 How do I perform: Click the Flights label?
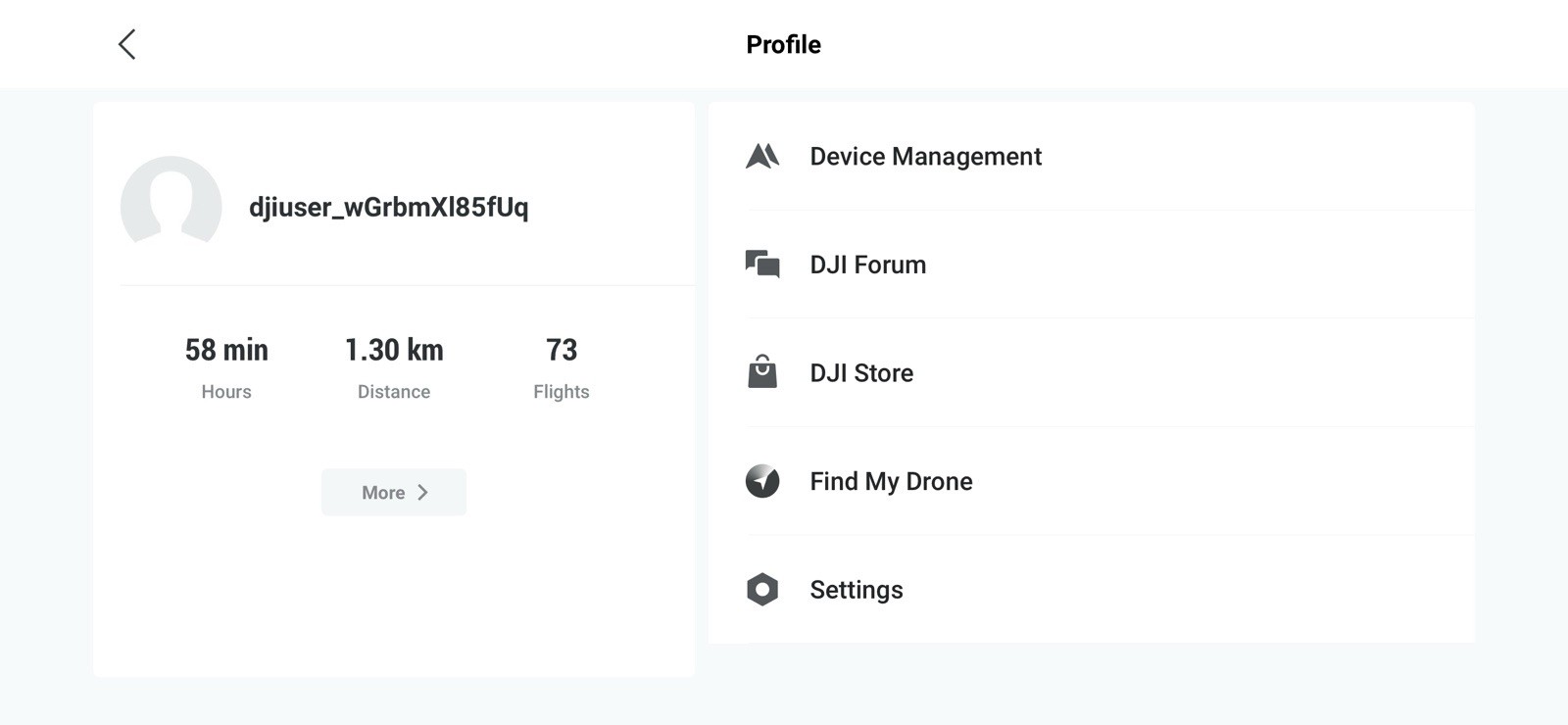(x=562, y=392)
